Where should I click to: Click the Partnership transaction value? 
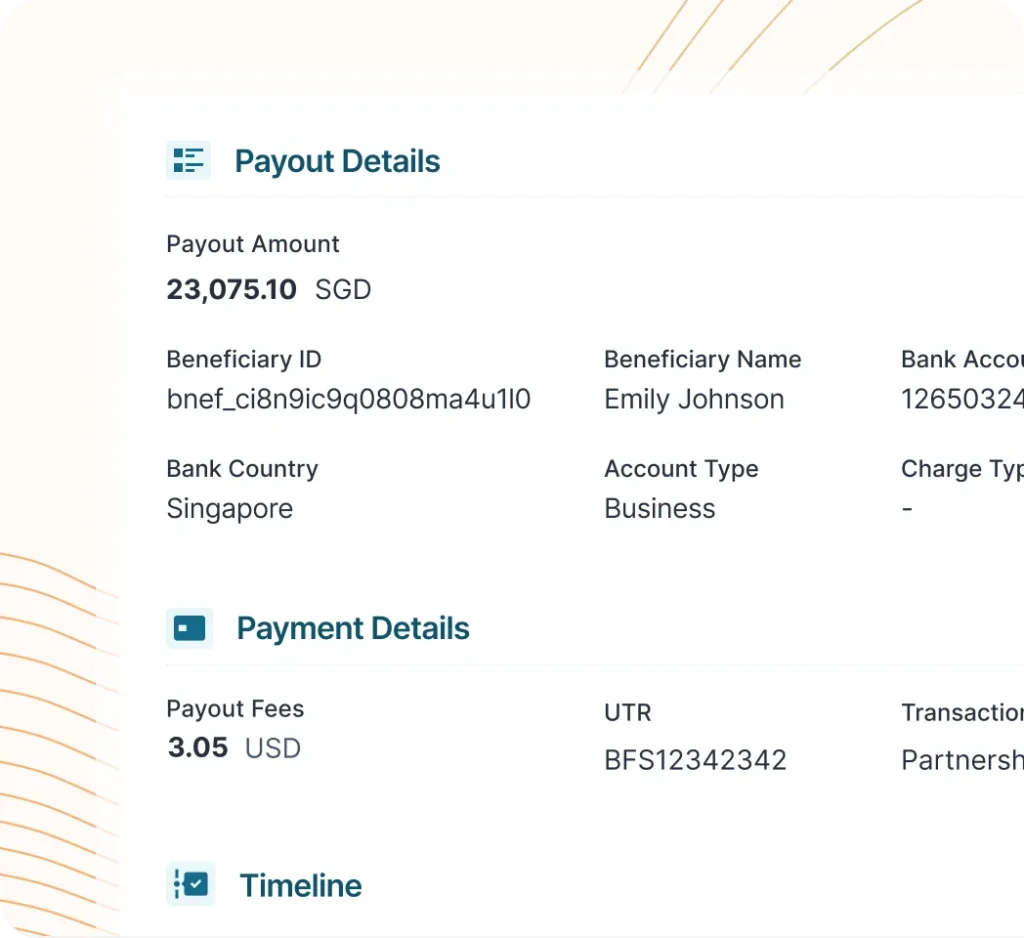click(962, 760)
